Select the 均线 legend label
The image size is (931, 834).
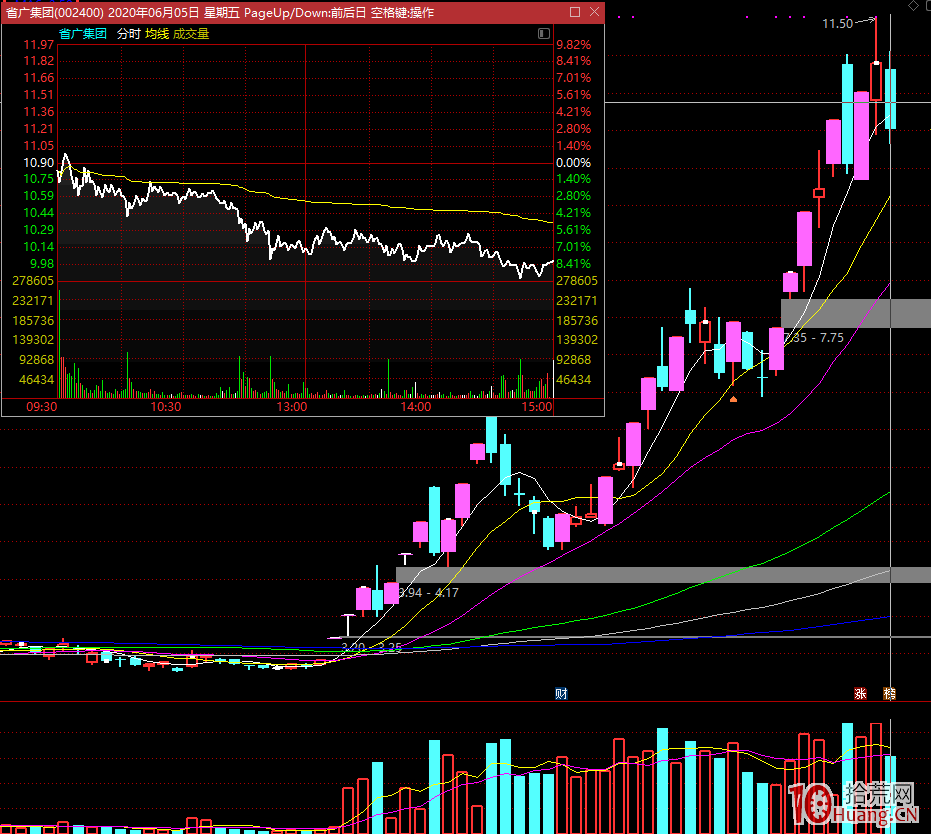pos(157,34)
